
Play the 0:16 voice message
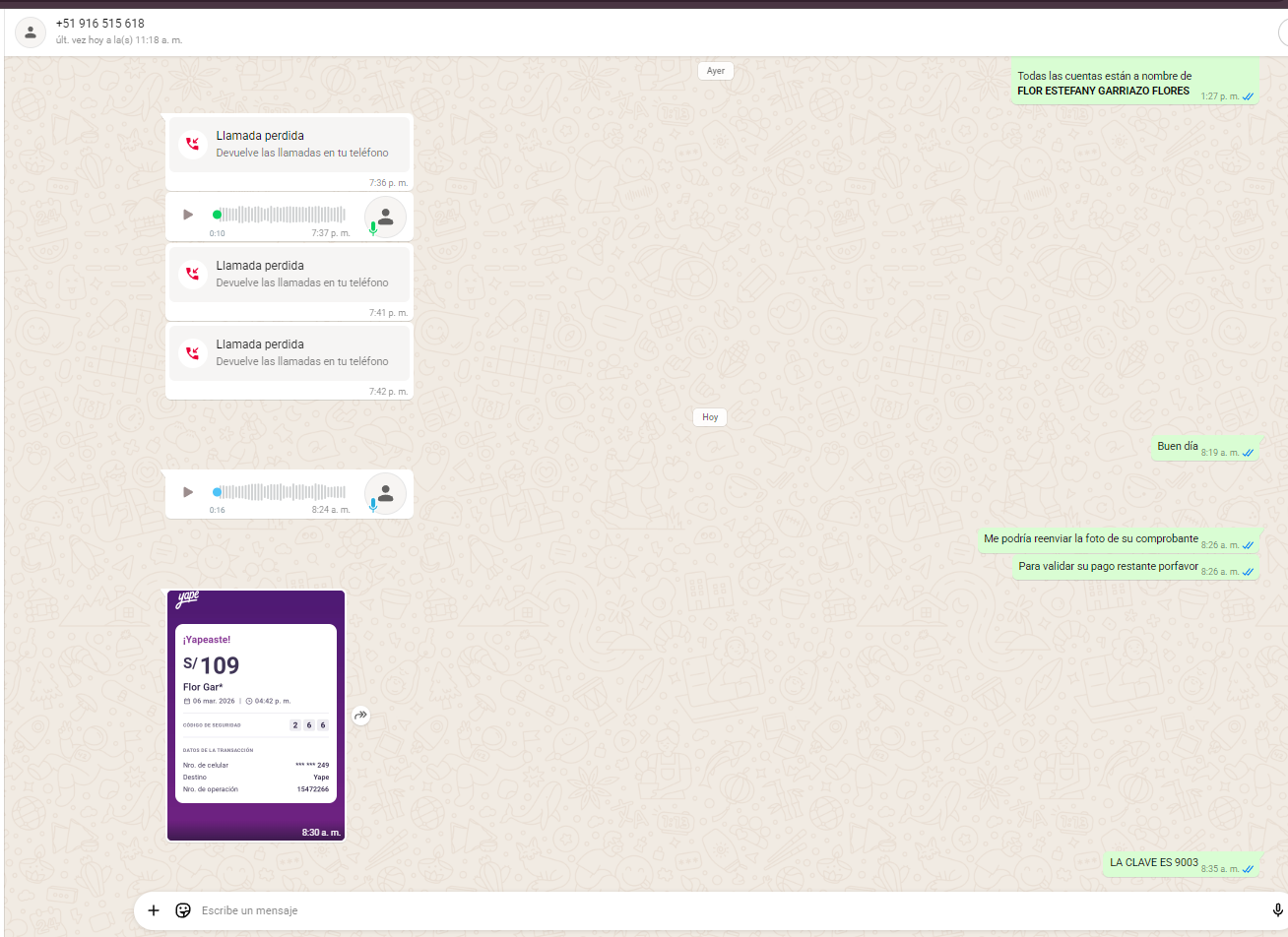coord(188,491)
